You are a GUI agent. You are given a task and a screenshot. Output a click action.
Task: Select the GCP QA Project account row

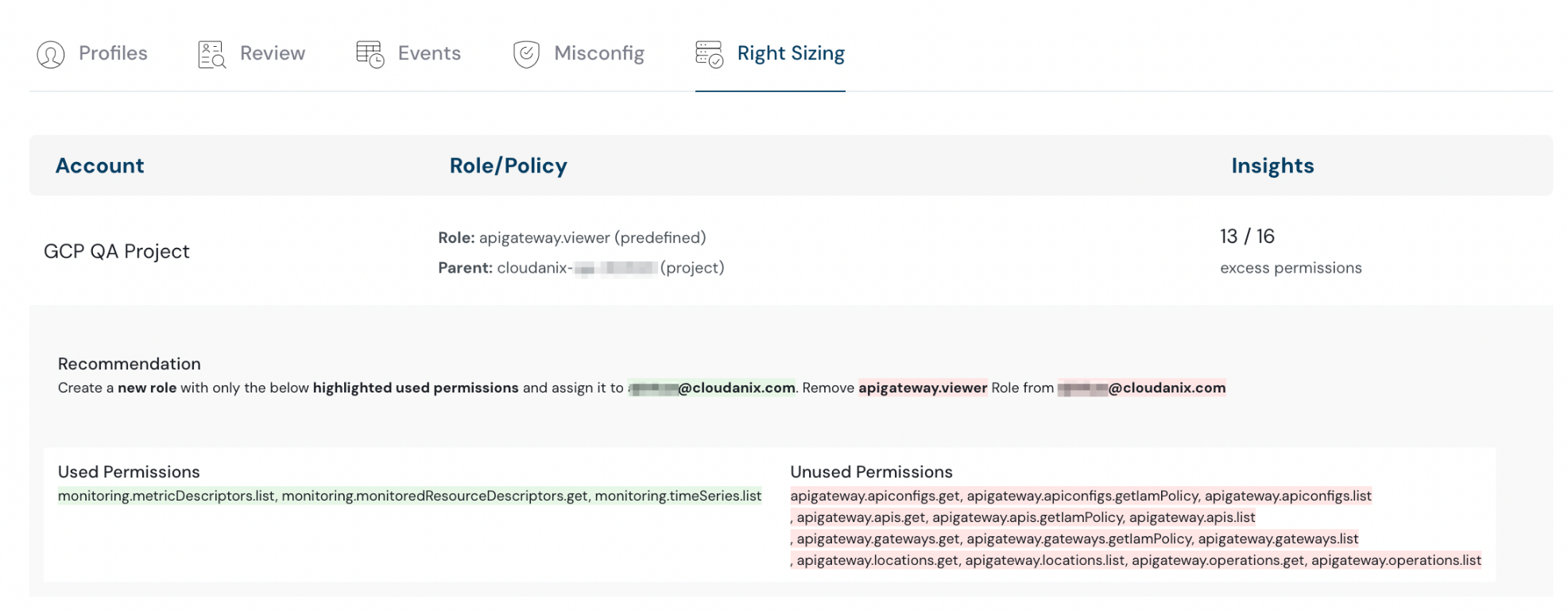(117, 251)
